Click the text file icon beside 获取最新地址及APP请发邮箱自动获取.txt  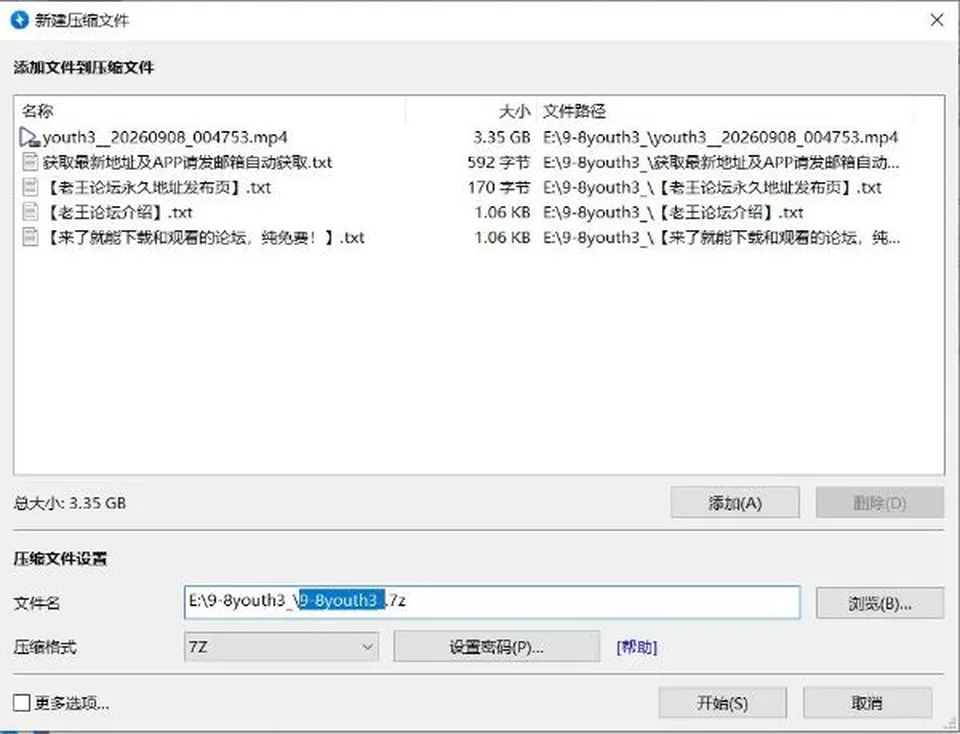(x=29, y=162)
